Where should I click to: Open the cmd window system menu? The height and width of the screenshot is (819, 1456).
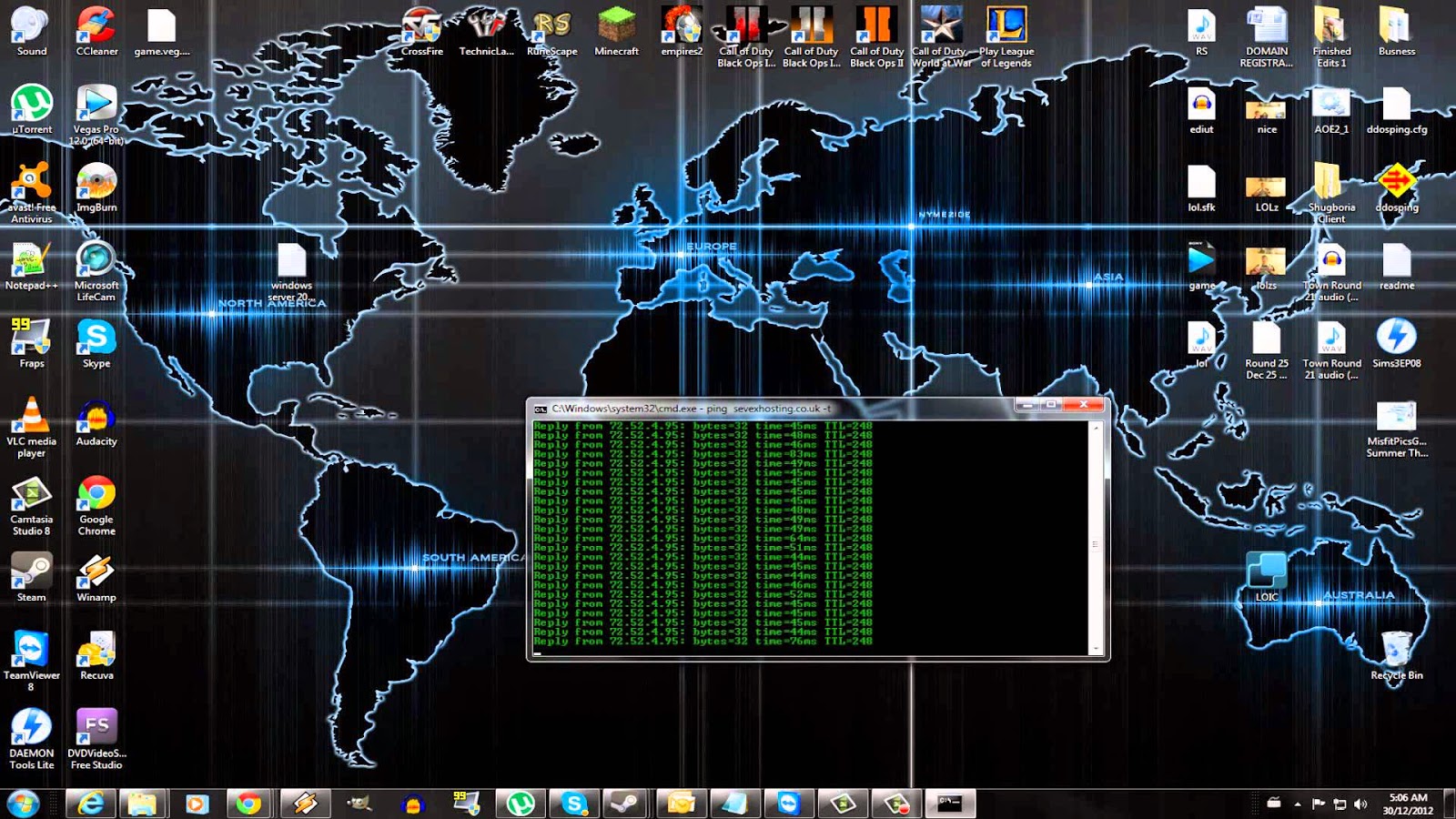(x=541, y=406)
